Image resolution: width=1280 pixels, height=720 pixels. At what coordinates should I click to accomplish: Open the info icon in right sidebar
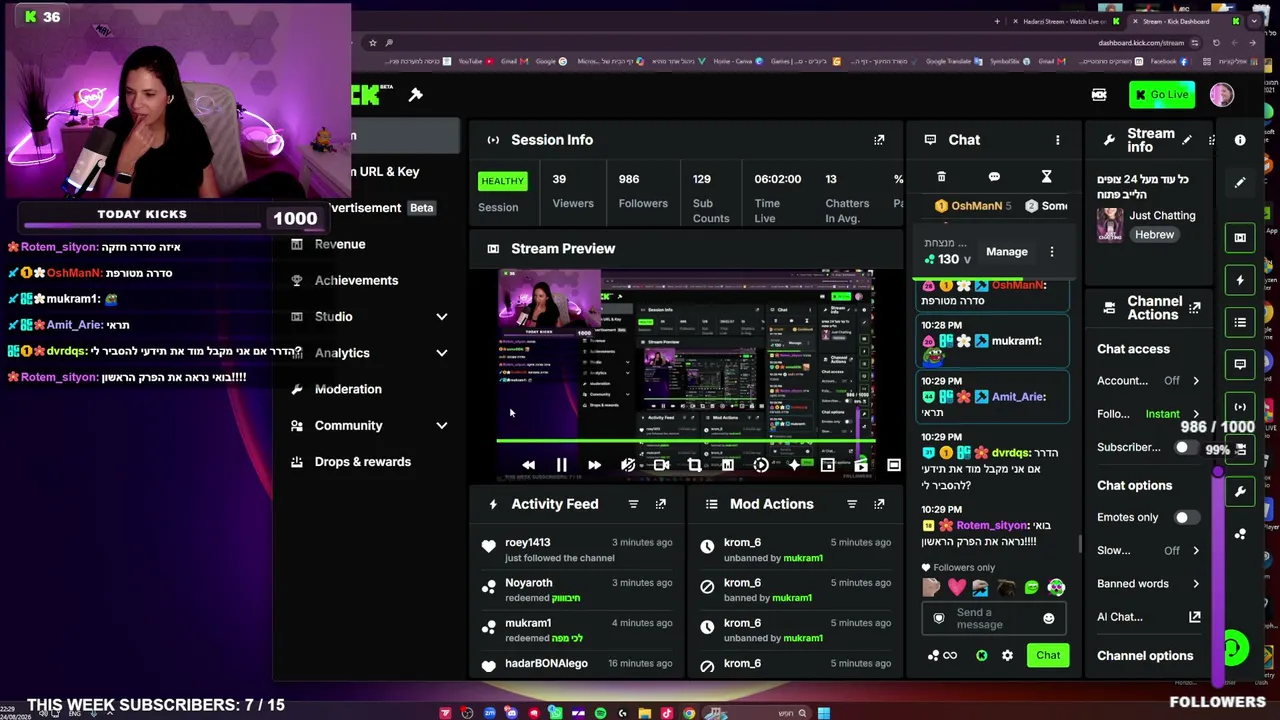(1240, 140)
